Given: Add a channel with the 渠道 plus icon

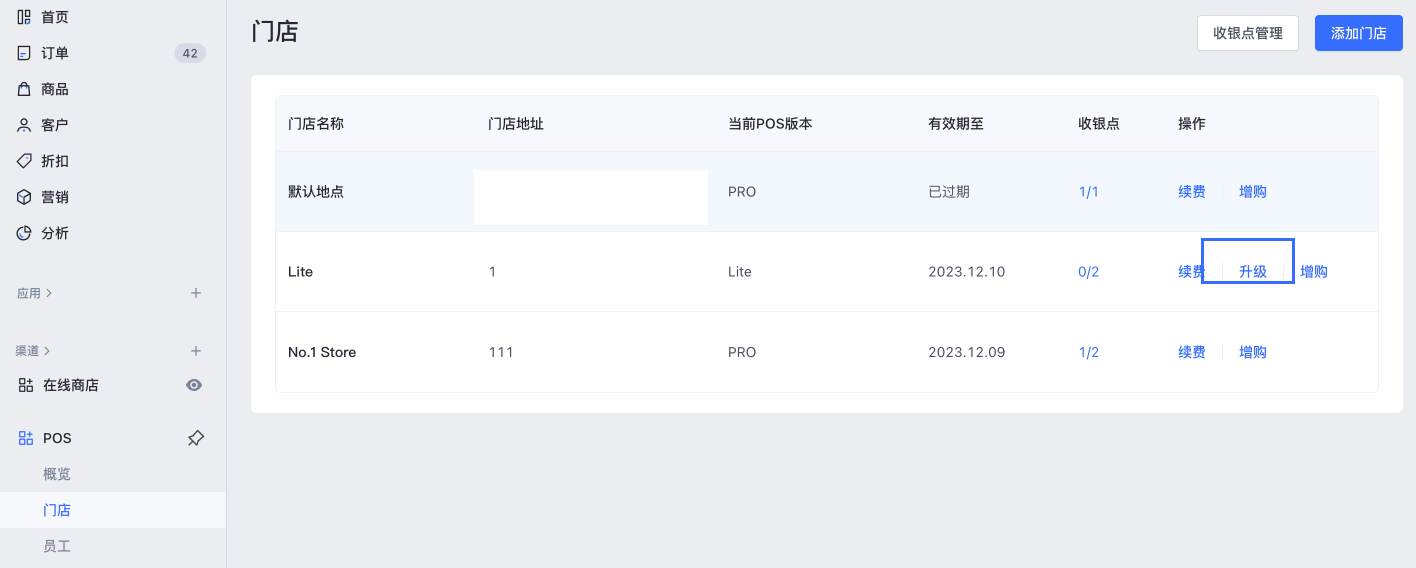Looking at the screenshot, I should (x=196, y=351).
